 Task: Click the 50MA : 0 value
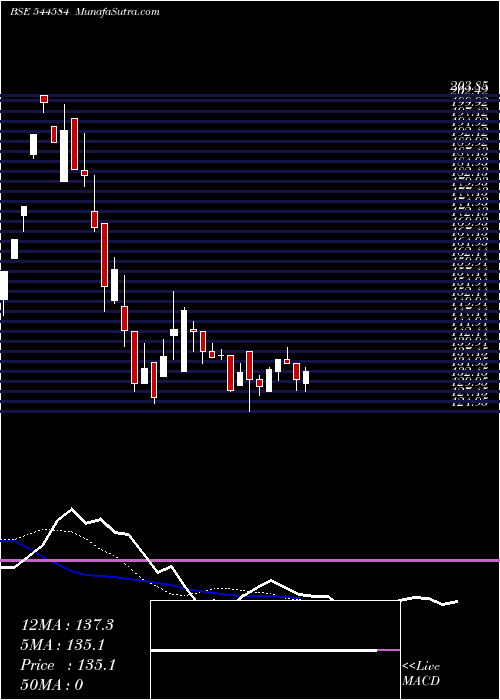52,685
